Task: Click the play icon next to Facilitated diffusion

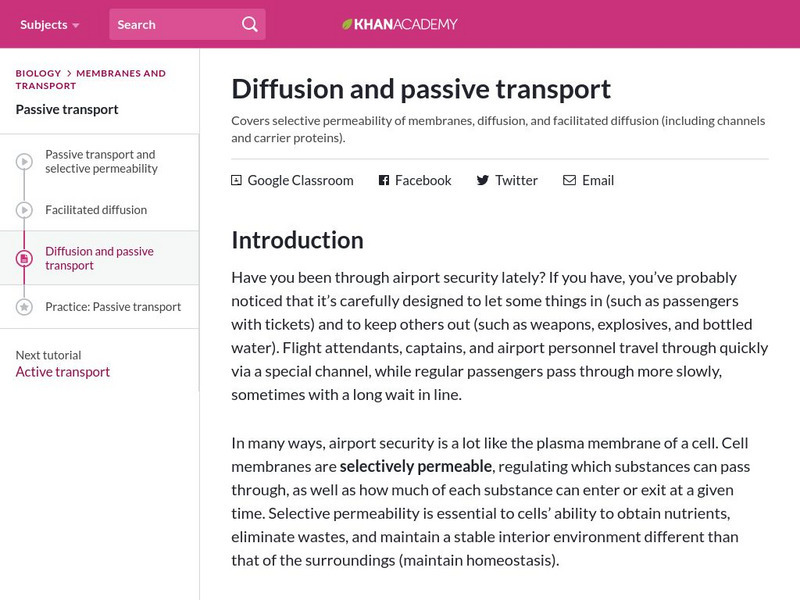Action: click(22, 210)
